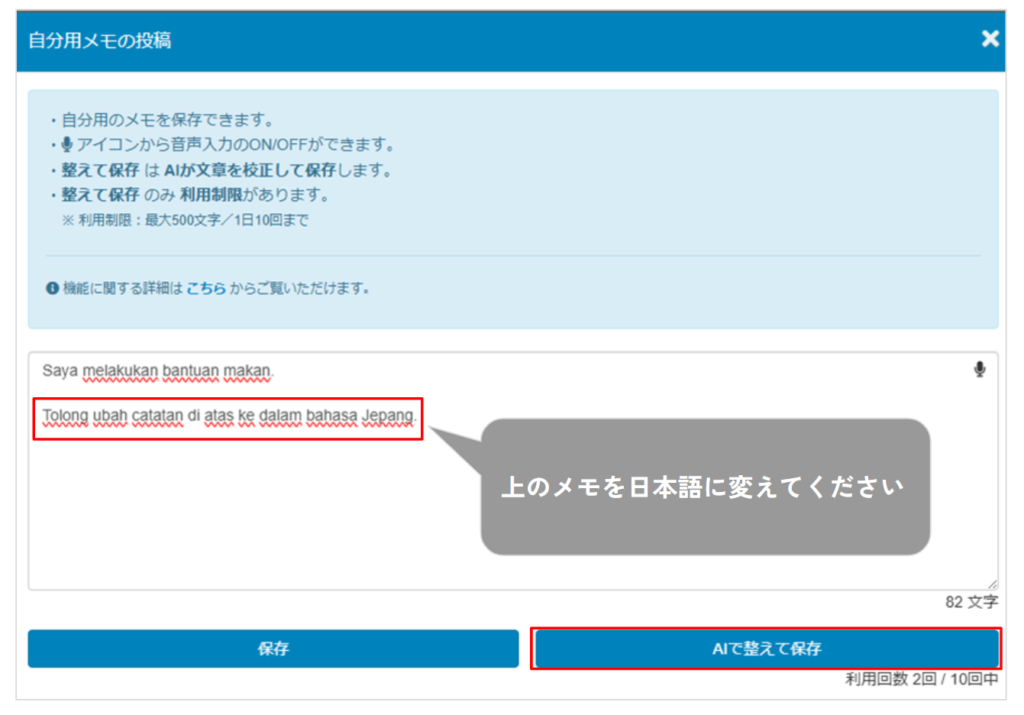The height and width of the screenshot is (715, 1024).
Task: Click the gray speech bubble 上のメモを日本語に変えてください
Action: pos(704,487)
